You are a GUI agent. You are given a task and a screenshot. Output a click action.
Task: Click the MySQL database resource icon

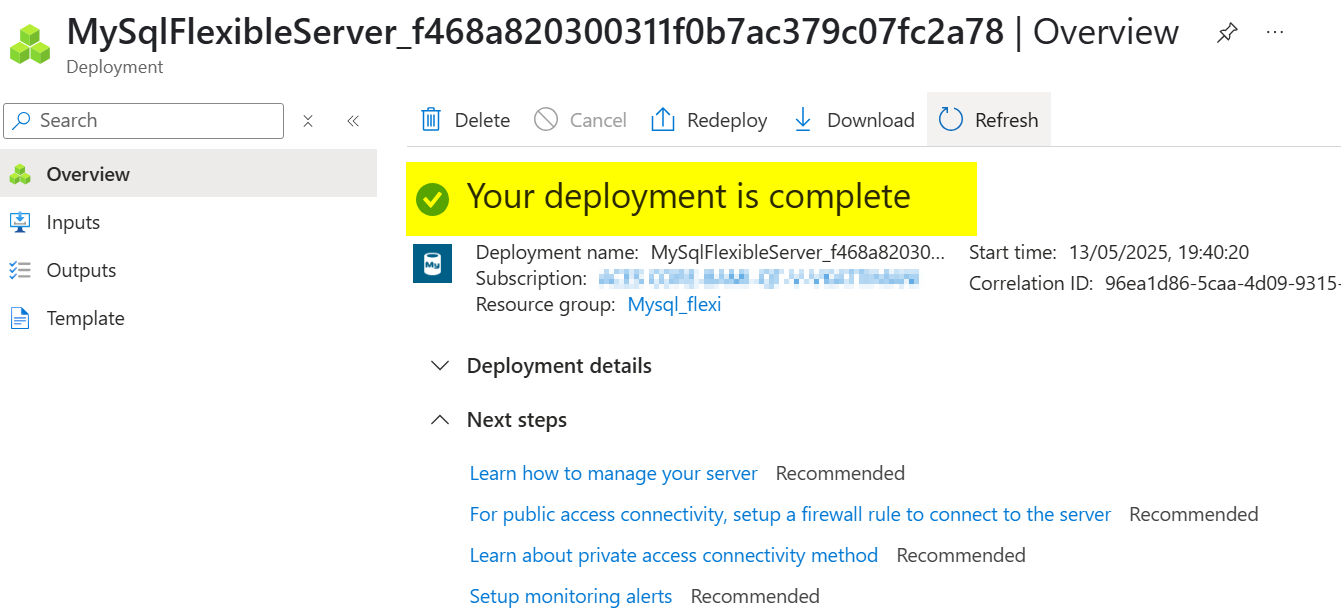tap(432, 263)
